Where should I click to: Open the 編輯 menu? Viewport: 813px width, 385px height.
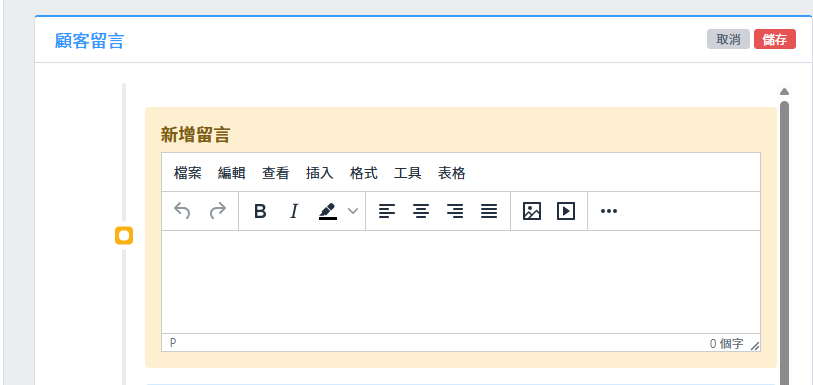click(x=231, y=173)
